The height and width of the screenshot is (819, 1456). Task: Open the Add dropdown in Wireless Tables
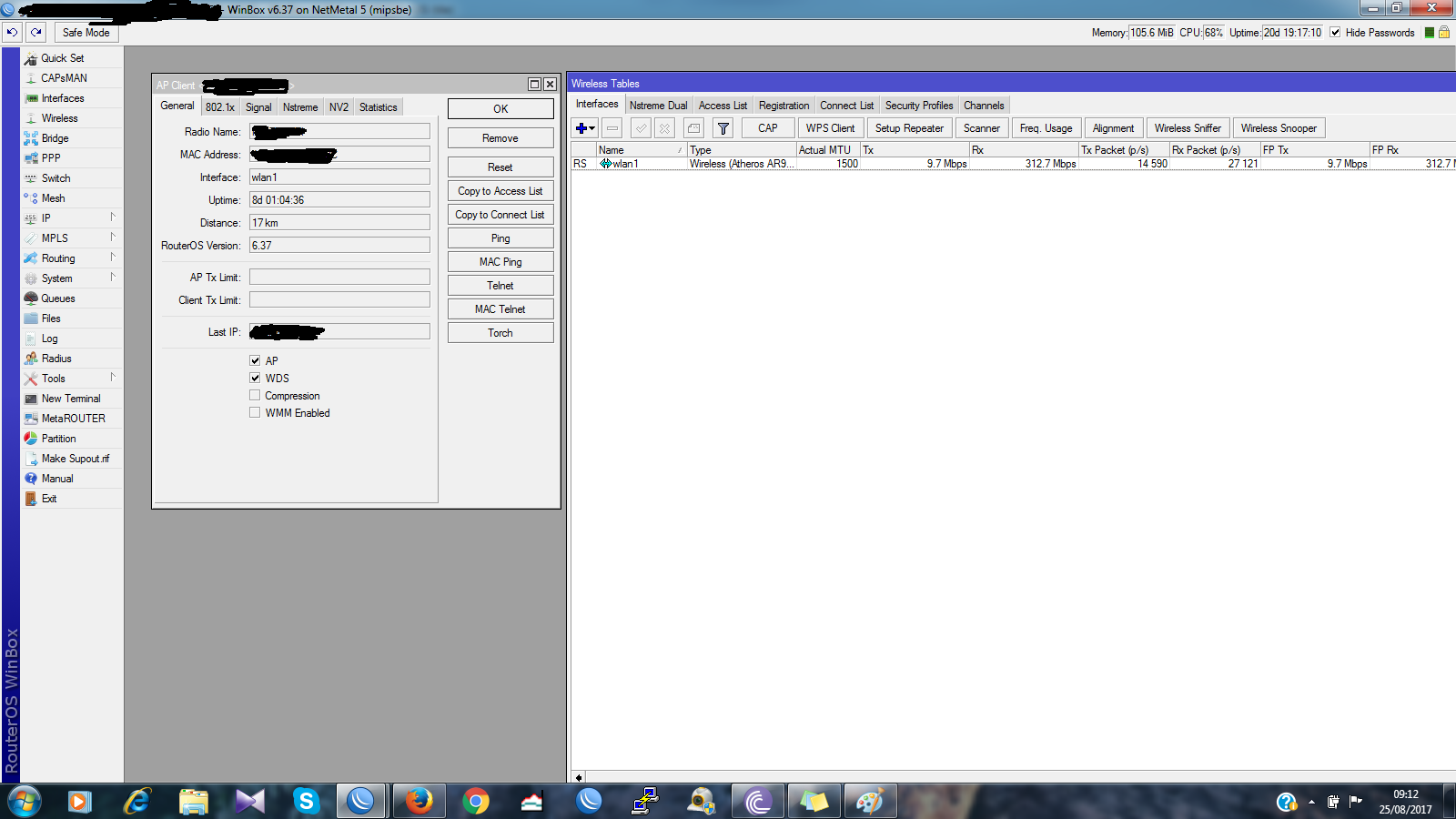tap(585, 128)
